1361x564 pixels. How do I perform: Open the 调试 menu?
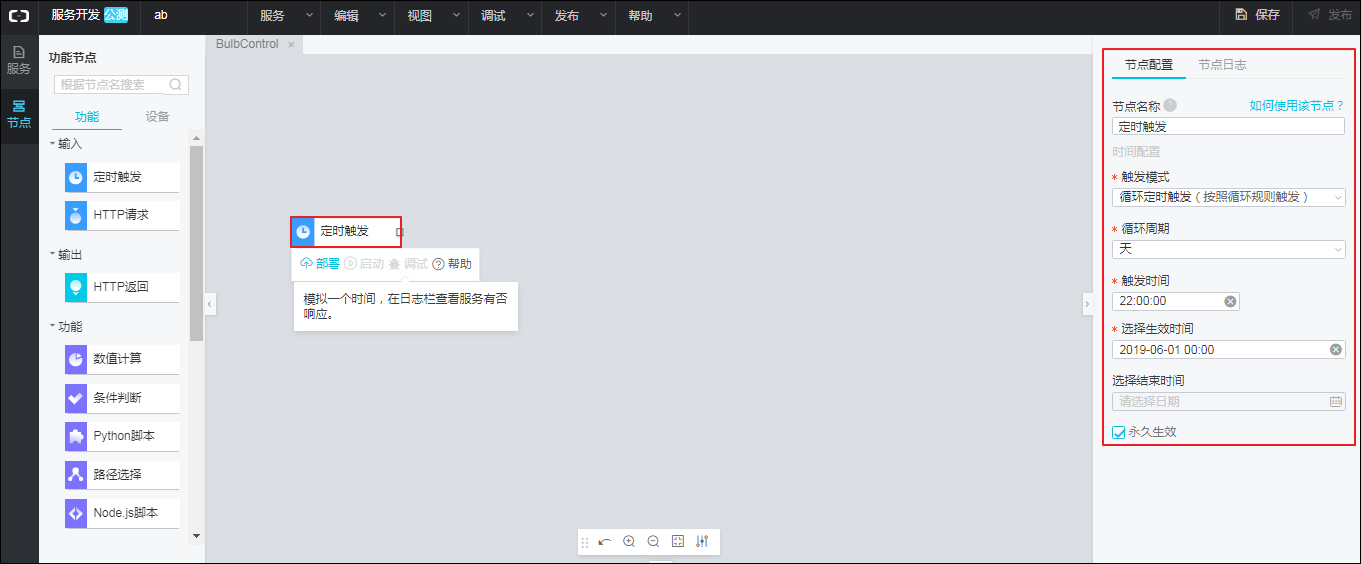[506, 15]
